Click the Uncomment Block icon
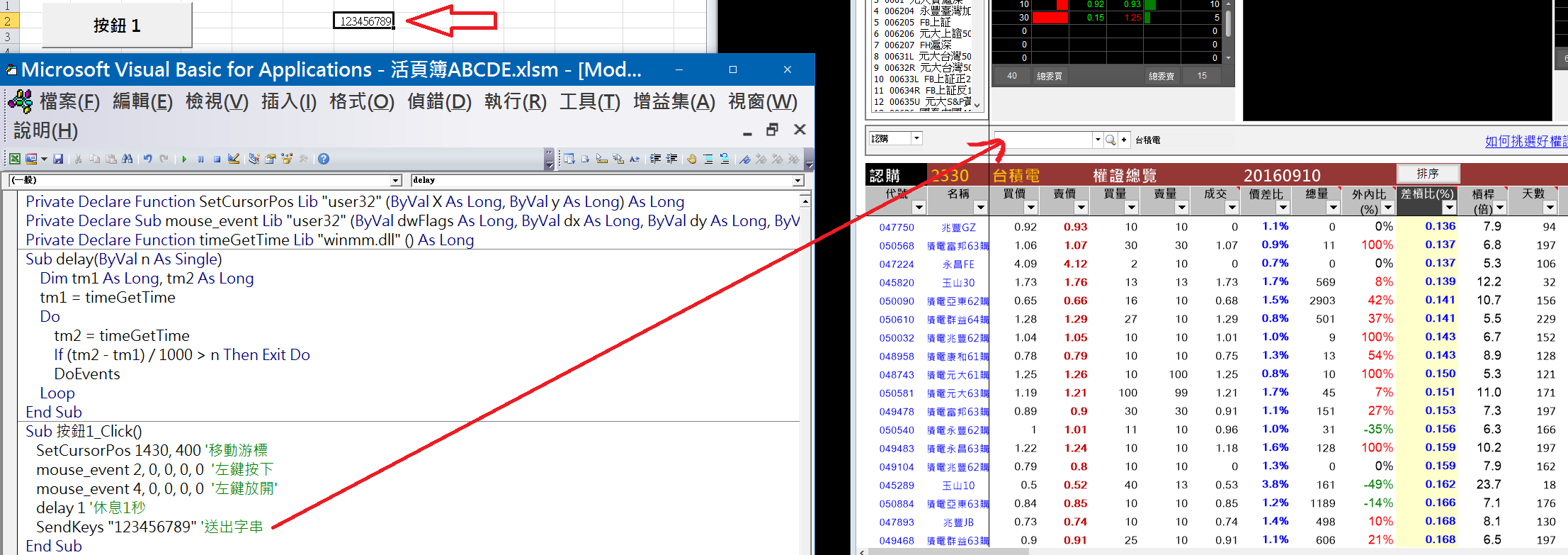 tap(725, 159)
